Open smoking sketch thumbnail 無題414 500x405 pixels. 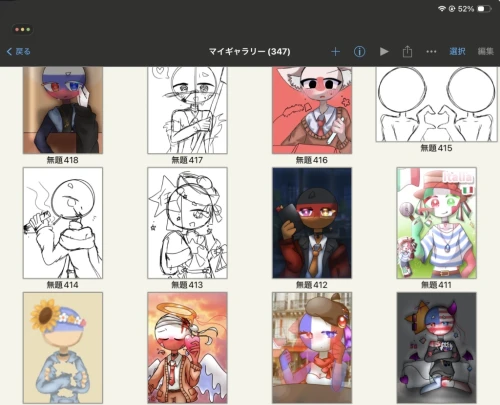[x=63, y=223]
